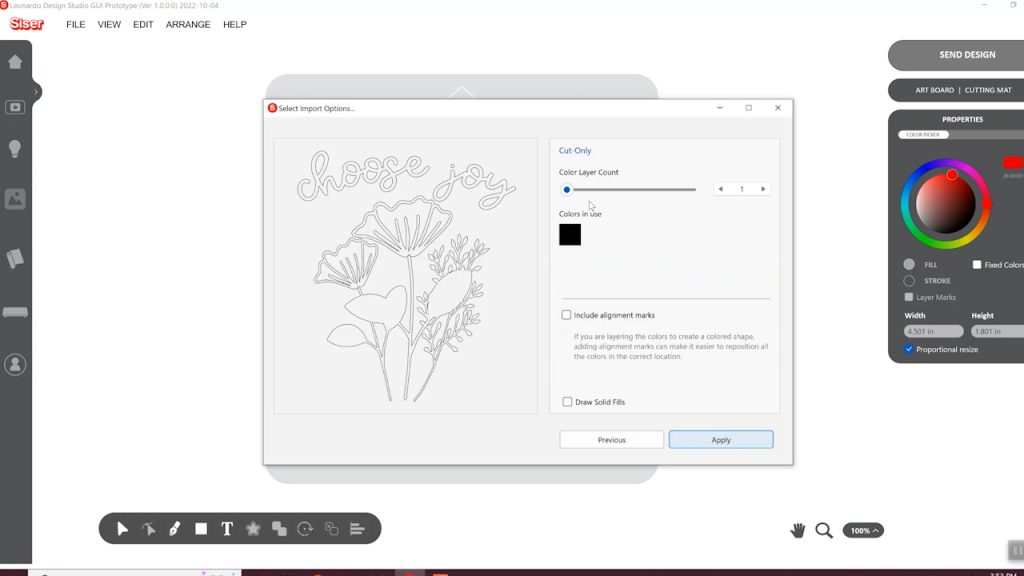
Task: Minimize the Select Import Options dialog
Action: coord(720,108)
